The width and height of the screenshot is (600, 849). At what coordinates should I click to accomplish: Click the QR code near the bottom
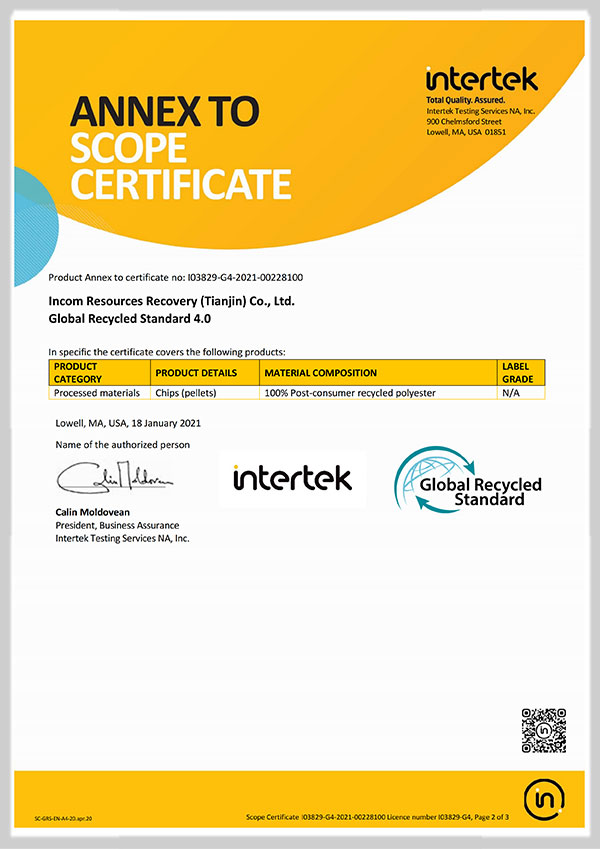544,730
